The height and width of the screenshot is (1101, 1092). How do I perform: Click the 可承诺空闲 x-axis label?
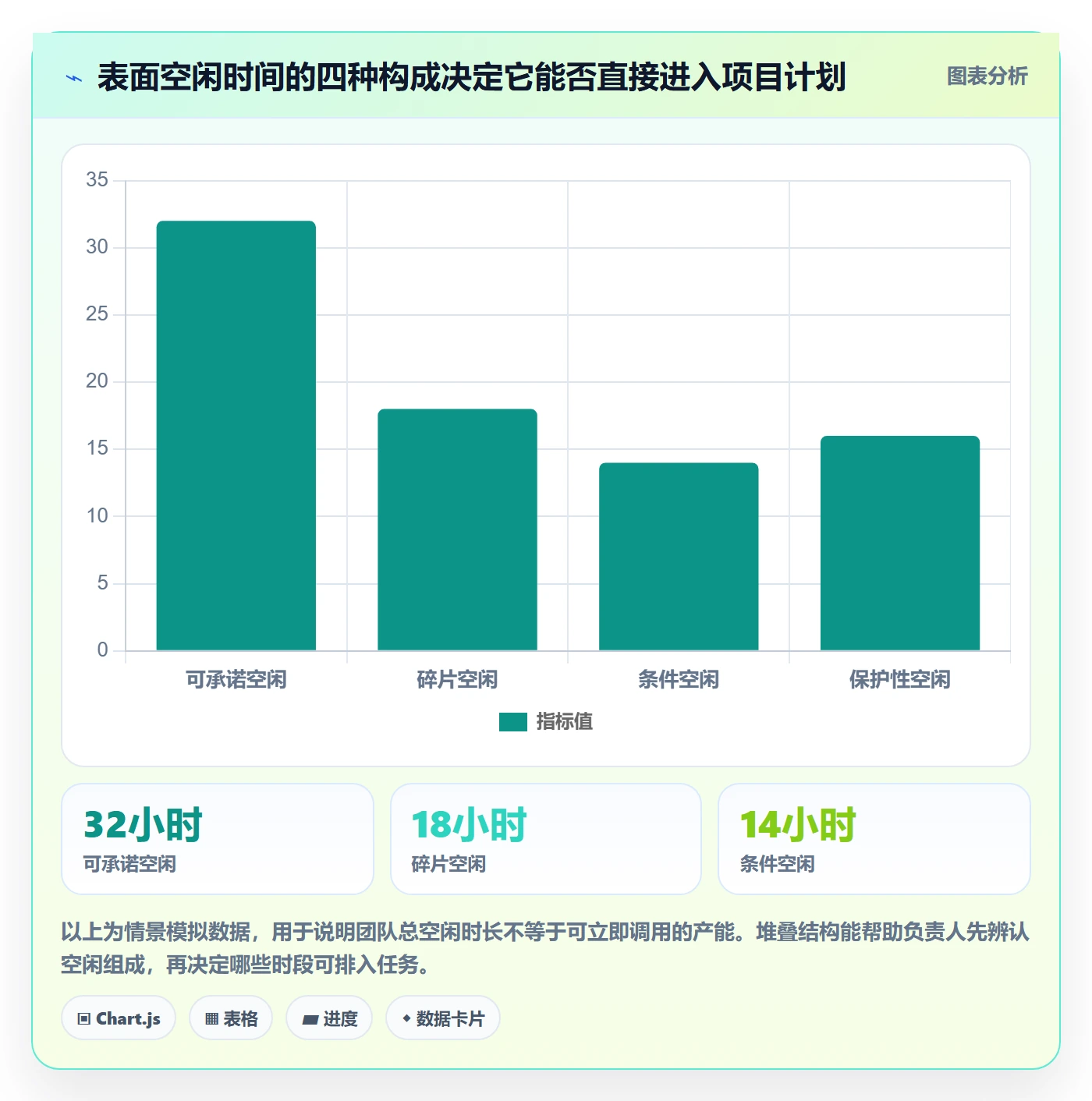click(x=236, y=680)
